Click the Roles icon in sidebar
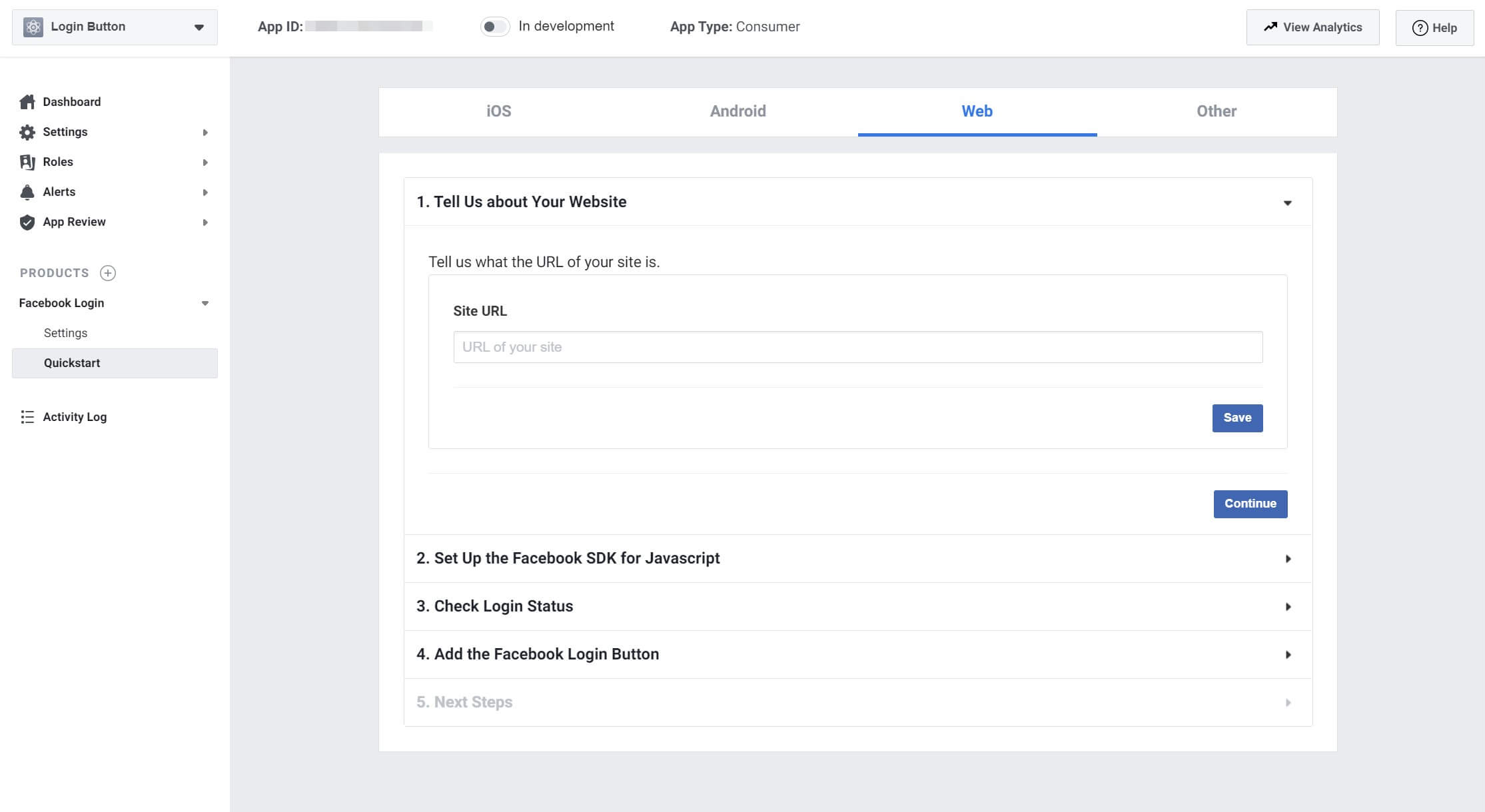This screenshot has height=812, width=1485. tap(27, 161)
